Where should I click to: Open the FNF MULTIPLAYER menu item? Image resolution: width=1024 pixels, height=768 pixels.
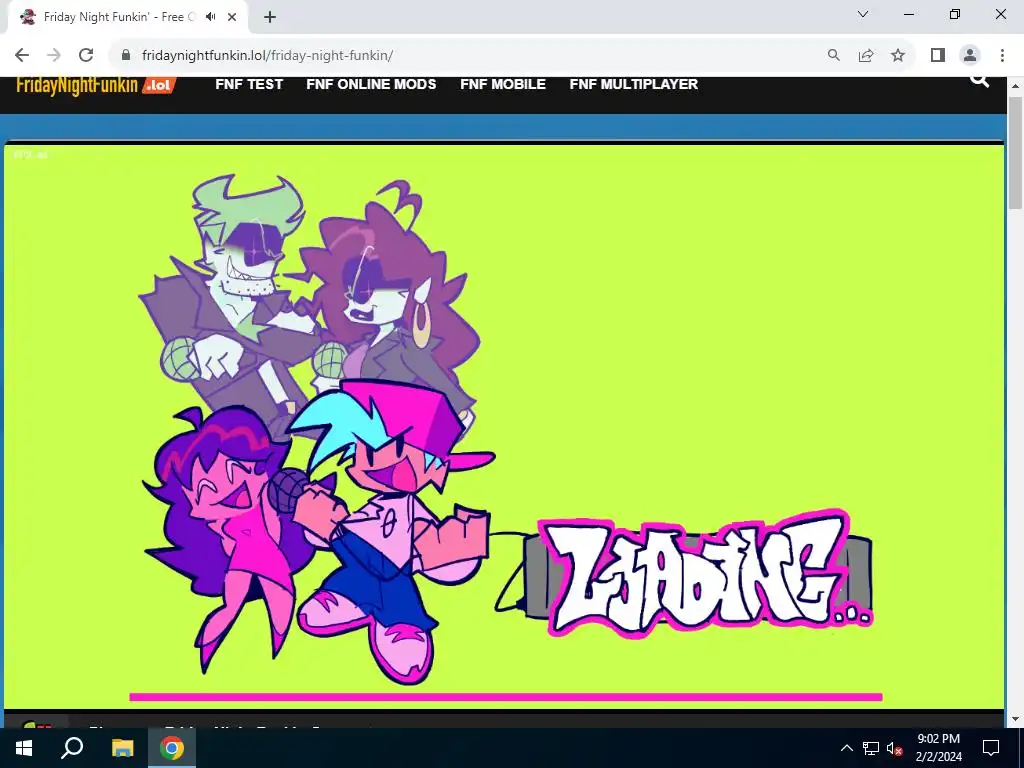click(x=633, y=84)
